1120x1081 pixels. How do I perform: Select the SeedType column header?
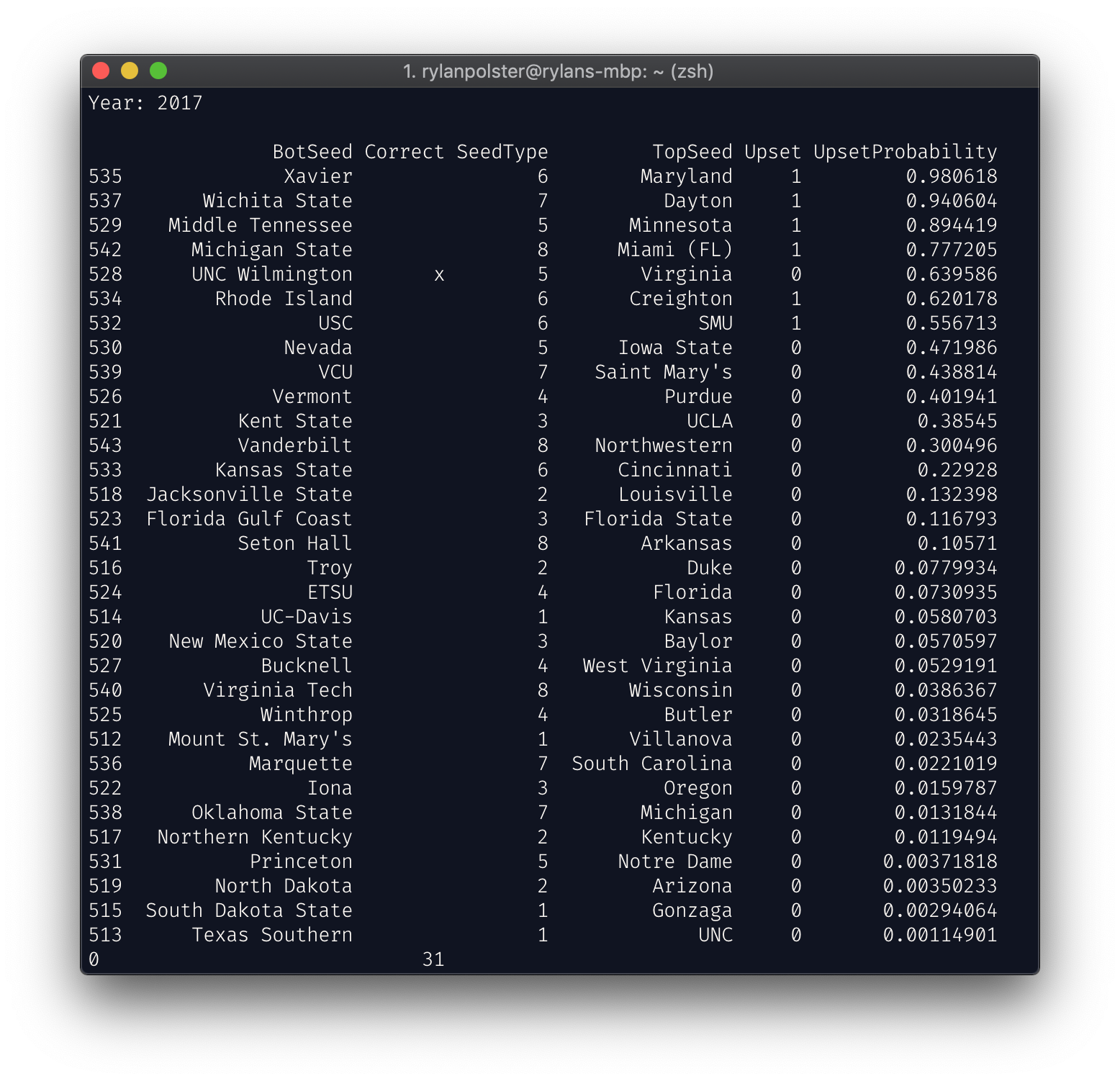502,152
